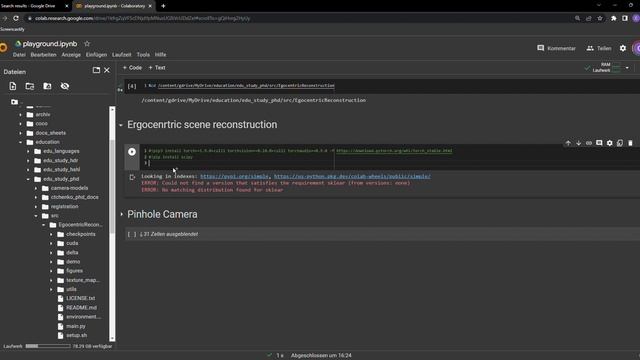The height and width of the screenshot is (360, 640).
Task: Select the demo folder
Action: pos(73,262)
